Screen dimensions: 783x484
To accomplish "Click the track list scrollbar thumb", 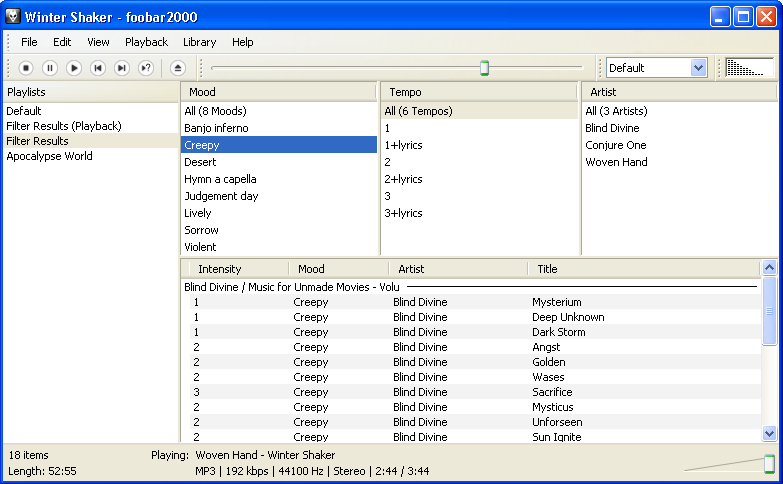I will [770, 311].
